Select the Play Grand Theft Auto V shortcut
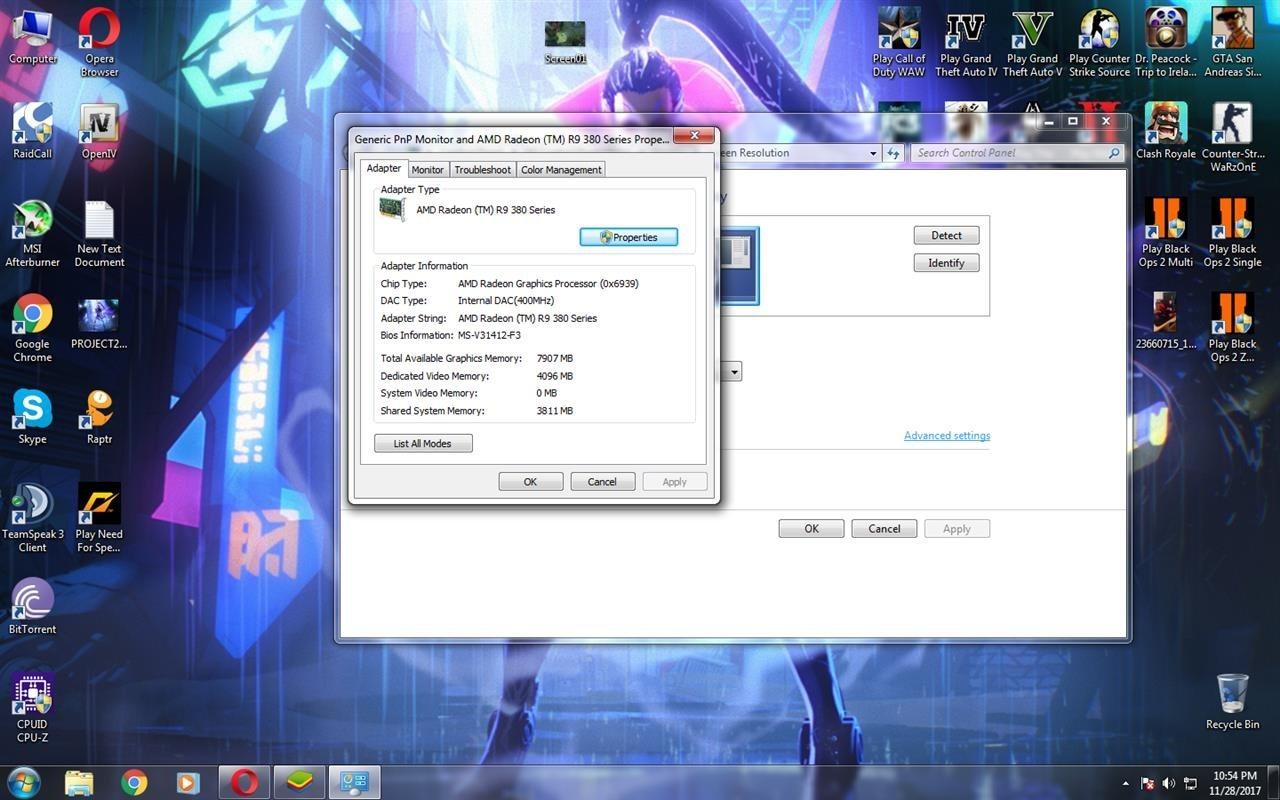 [1032, 41]
